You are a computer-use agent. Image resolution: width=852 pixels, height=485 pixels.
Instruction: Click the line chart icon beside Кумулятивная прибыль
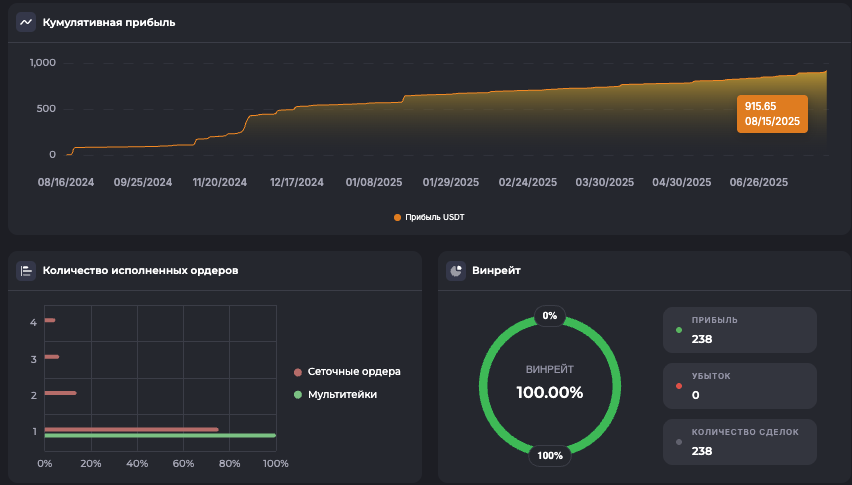pos(26,22)
